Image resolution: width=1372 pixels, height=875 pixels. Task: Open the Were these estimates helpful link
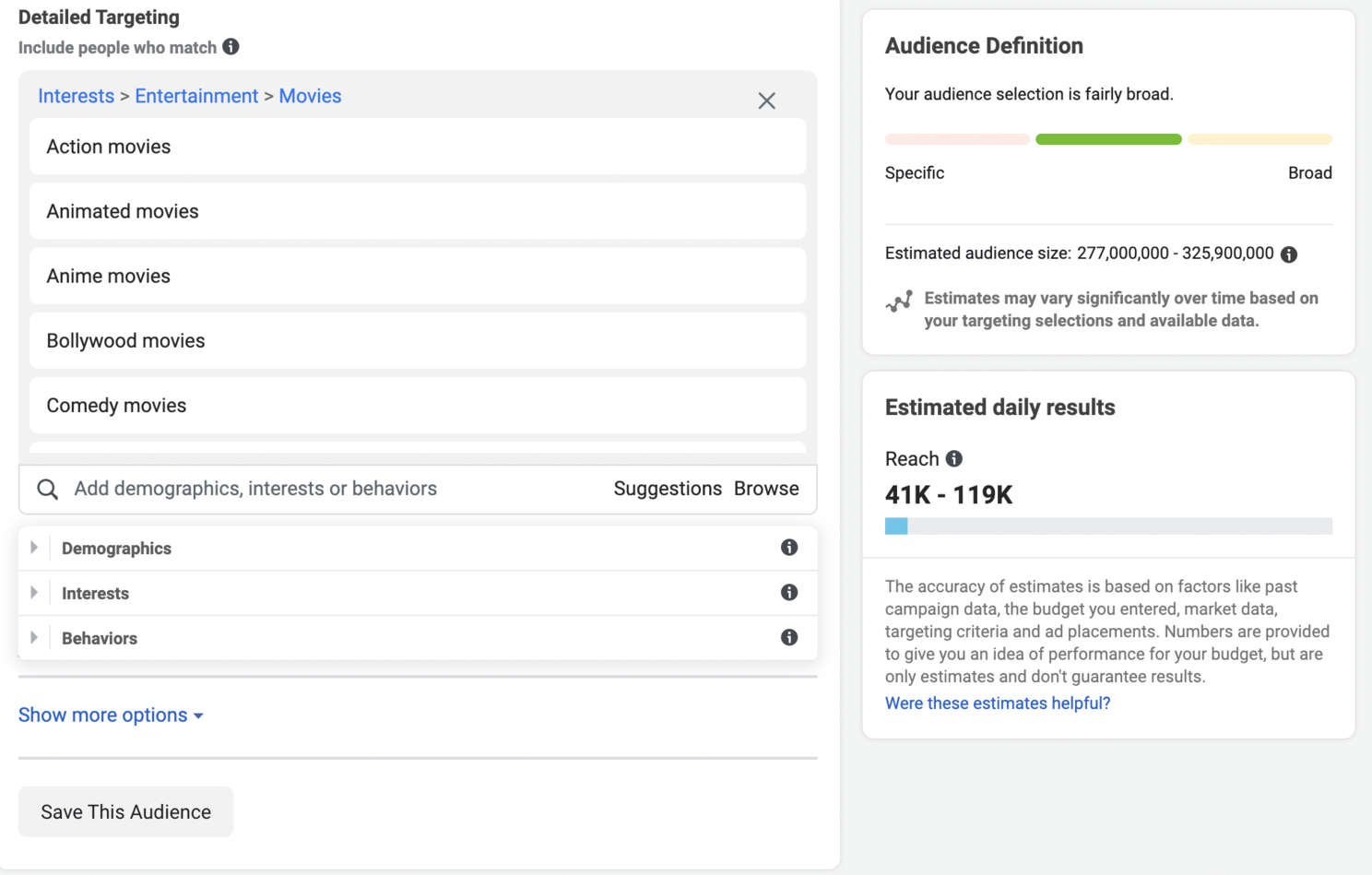[x=997, y=703]
